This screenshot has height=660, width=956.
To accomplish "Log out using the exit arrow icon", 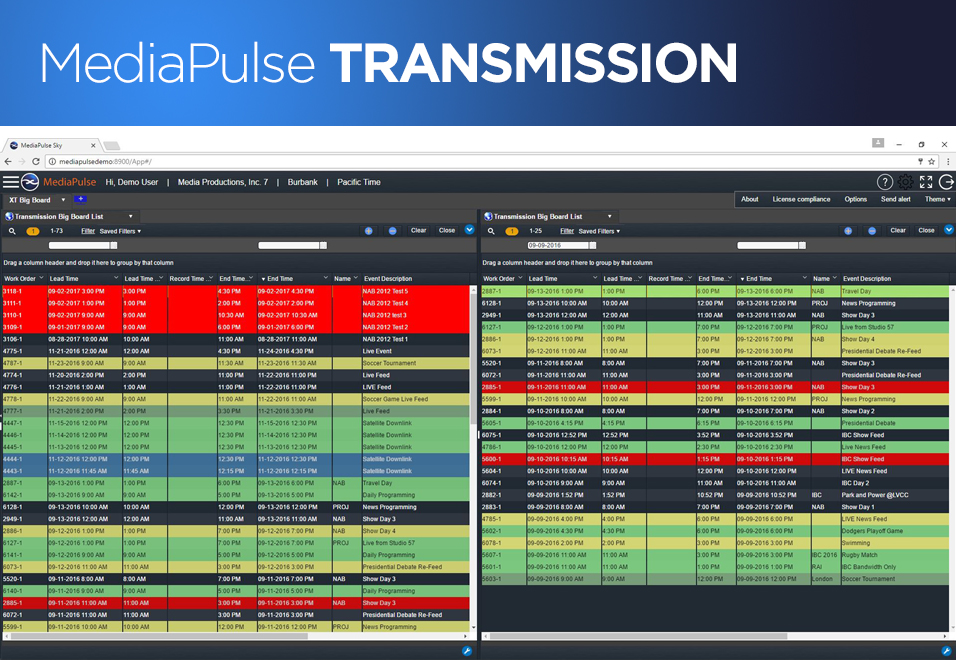I will coord(946,182).
